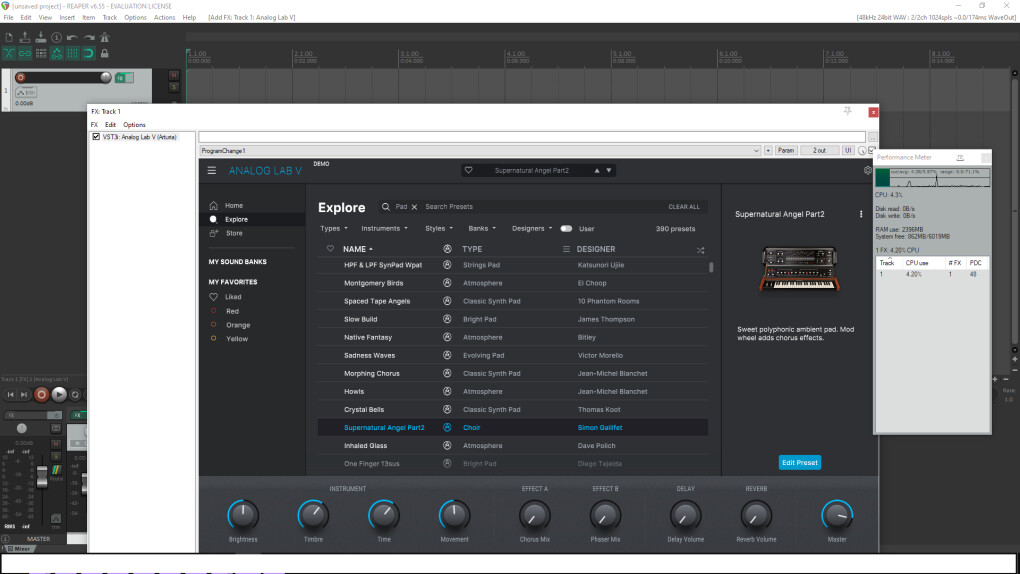Click the Param button
Screen dimensions: 1020x574
pyautogui.click(x=786, y=151)
